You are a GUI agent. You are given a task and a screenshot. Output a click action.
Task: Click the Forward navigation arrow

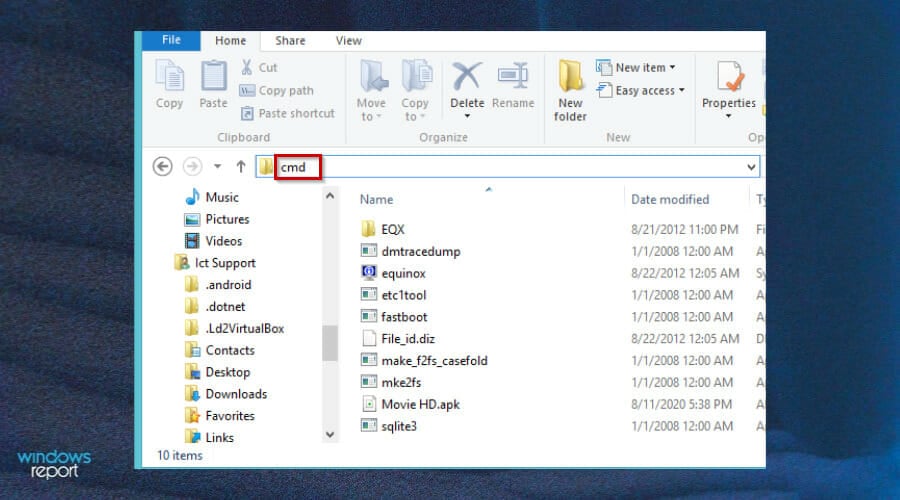click(x=192, y=166)
